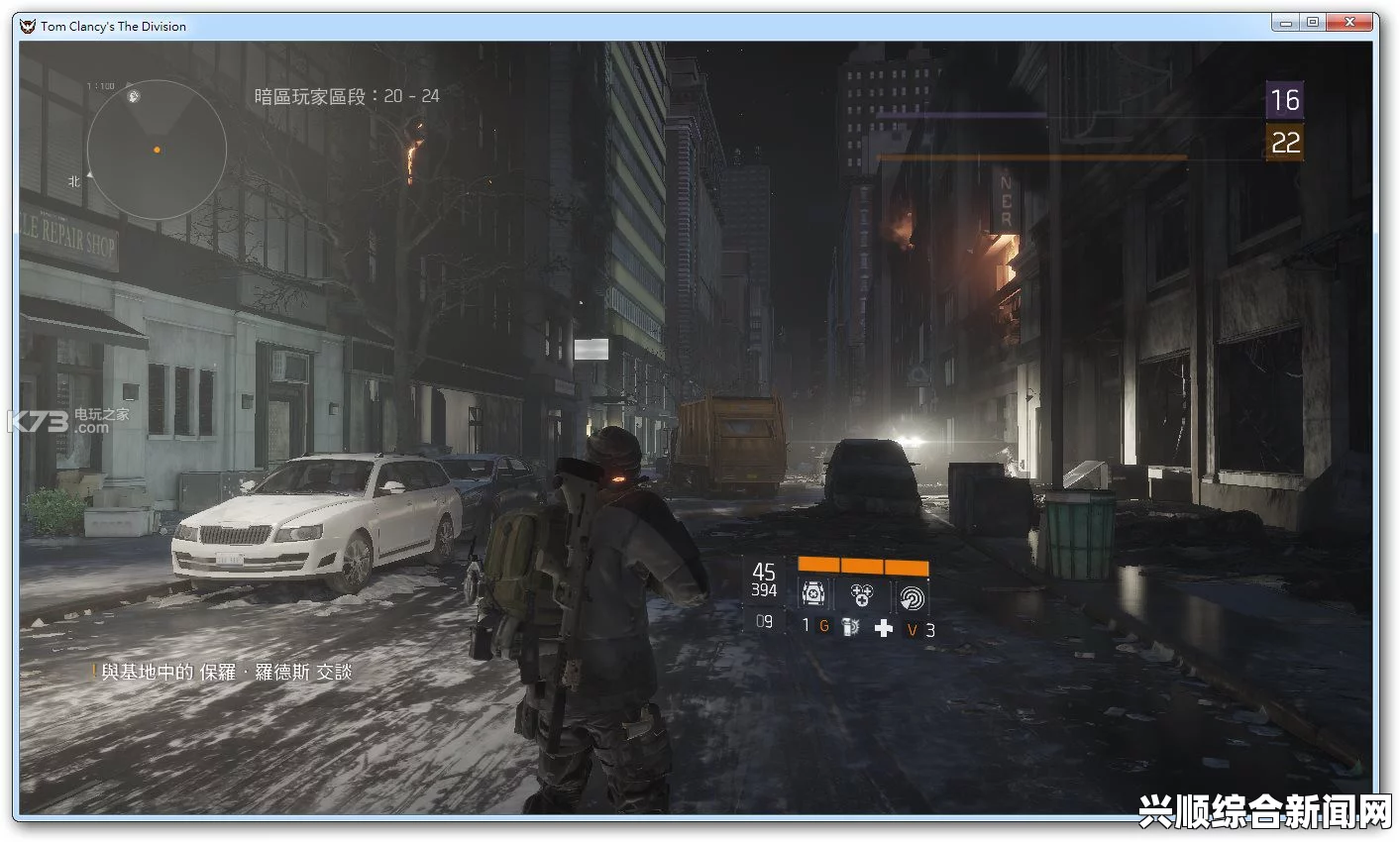Click the grenade count 1
1400x842 pixels.
pyautogui.click(x=806, y=625)
